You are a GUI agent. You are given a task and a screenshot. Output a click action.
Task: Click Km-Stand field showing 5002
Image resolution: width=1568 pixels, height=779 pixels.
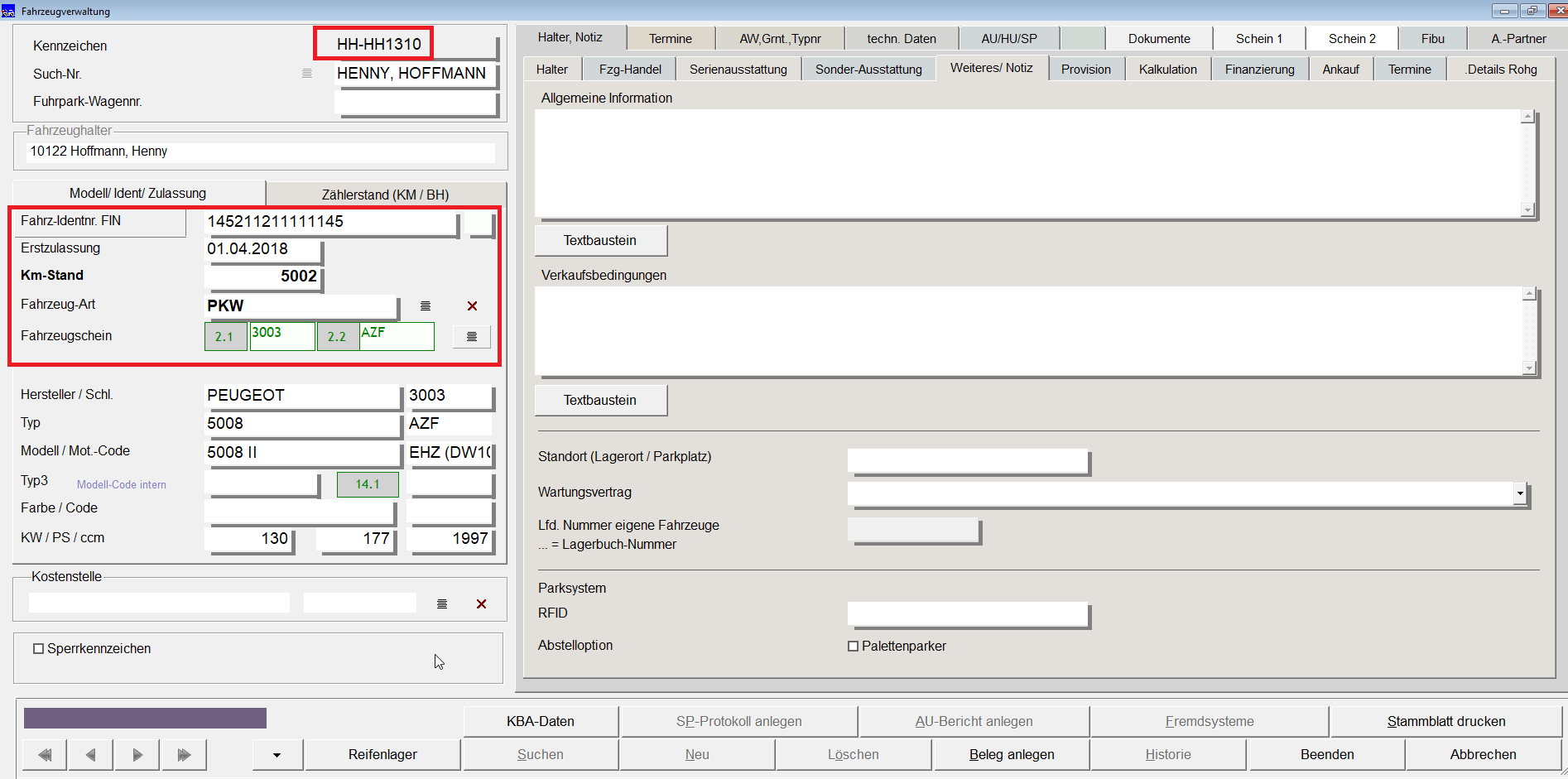(x=263, y=276)
